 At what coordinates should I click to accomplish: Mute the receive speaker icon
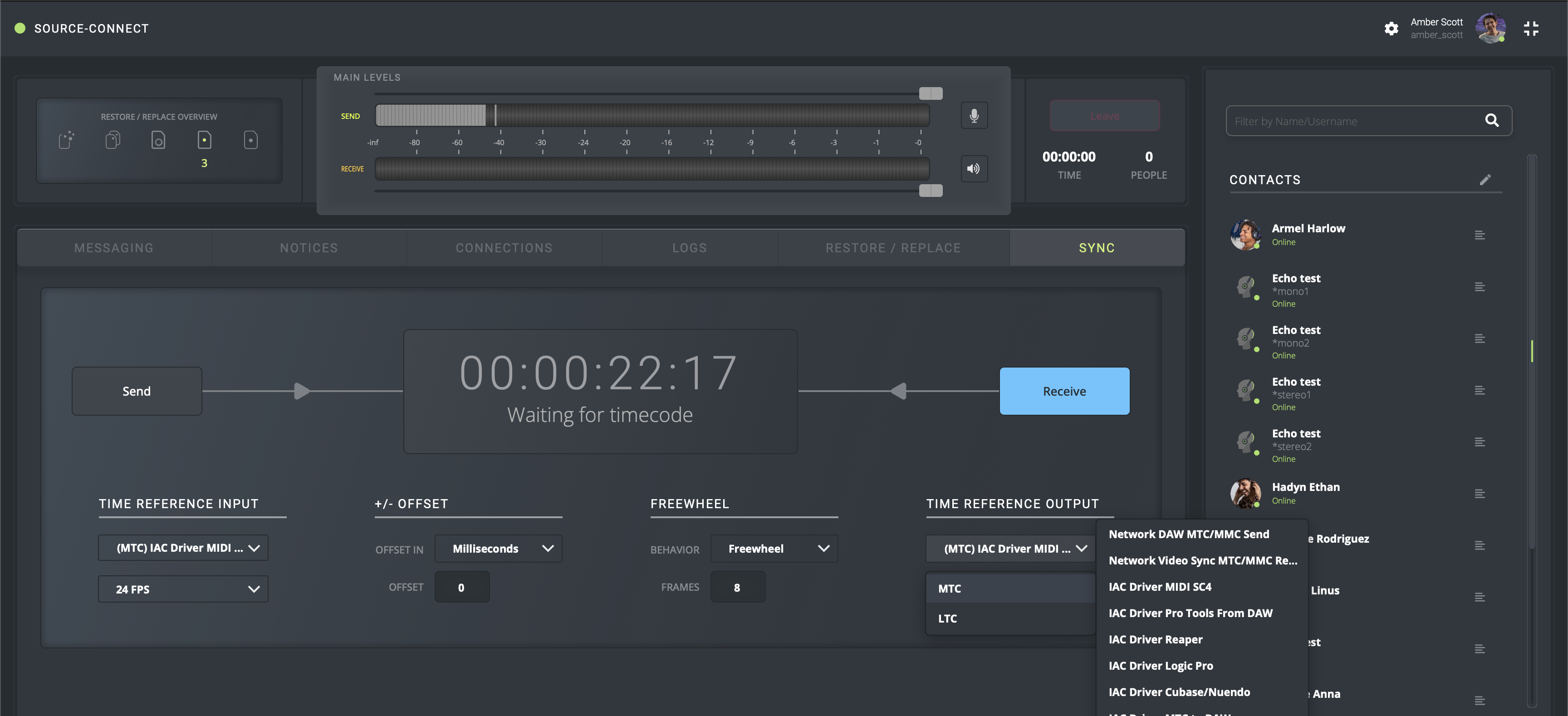(974, 169)
